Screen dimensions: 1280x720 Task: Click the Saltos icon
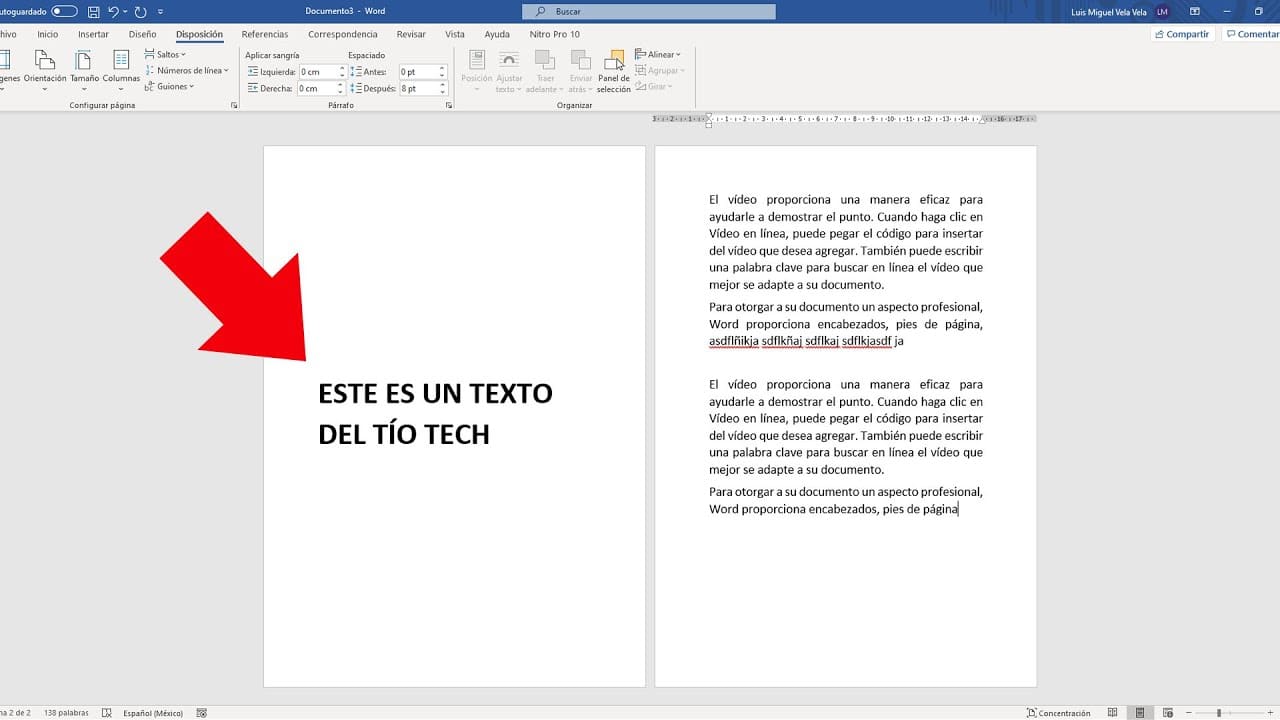165,54
